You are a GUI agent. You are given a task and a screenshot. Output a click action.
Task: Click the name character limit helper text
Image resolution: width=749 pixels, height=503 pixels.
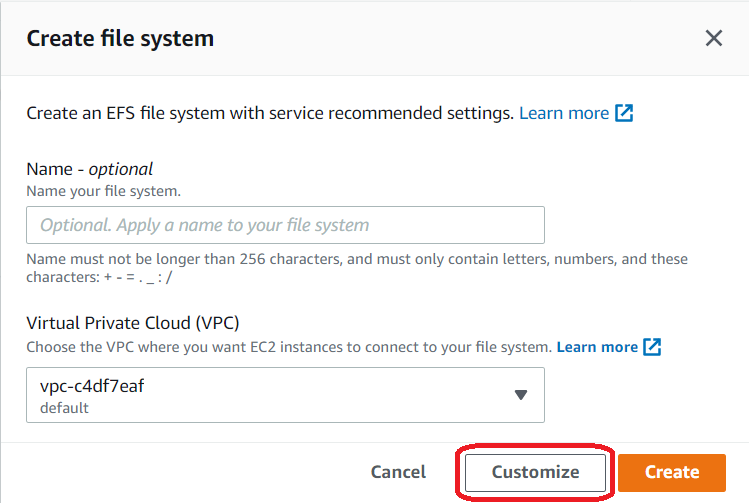356,267
